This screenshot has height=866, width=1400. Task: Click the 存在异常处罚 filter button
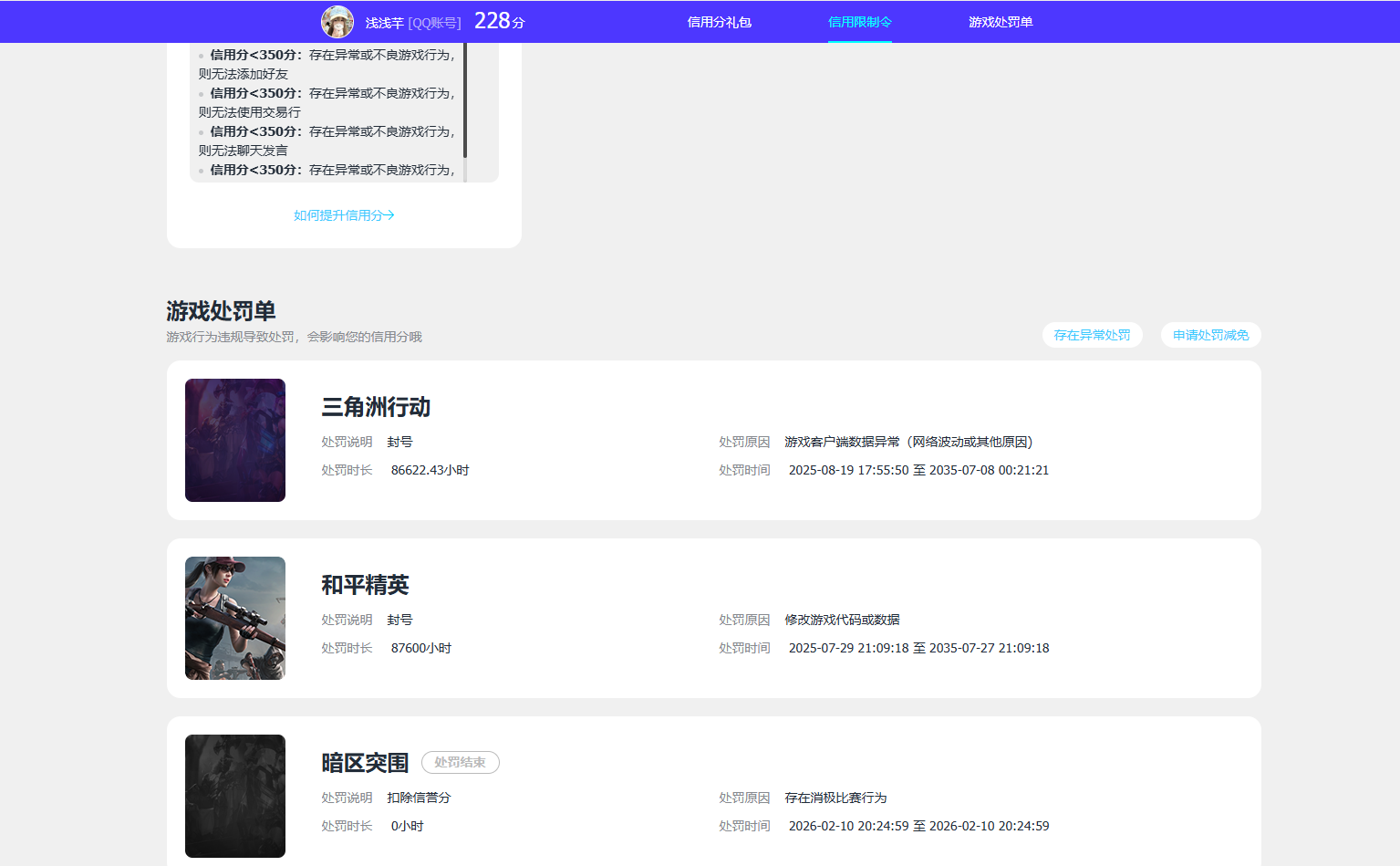pos(1092,334)
